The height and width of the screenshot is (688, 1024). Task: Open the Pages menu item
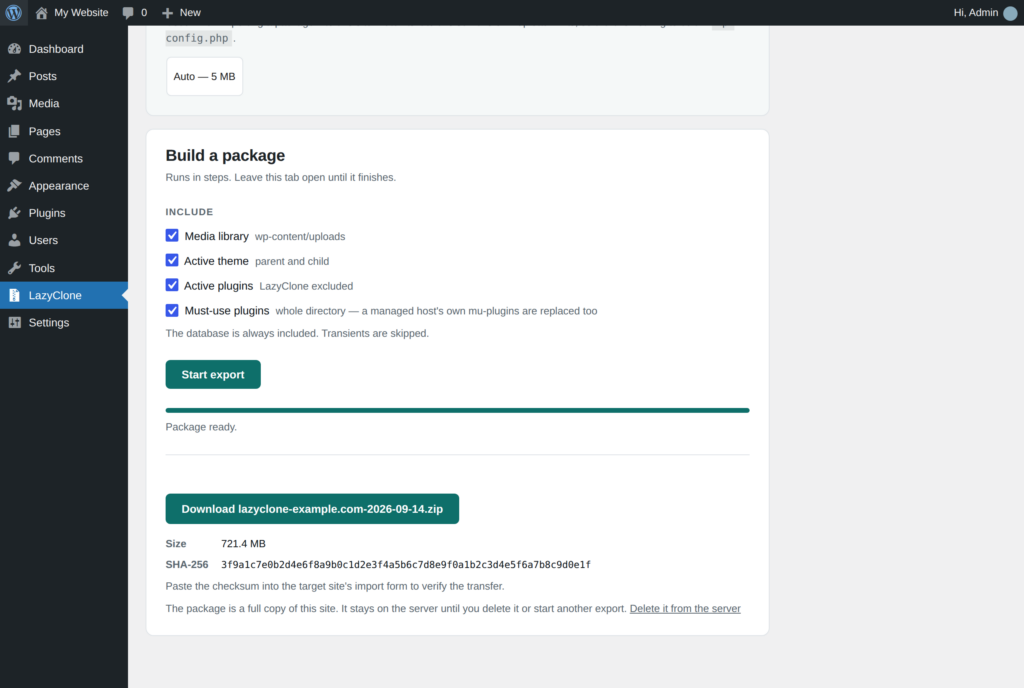64,131
